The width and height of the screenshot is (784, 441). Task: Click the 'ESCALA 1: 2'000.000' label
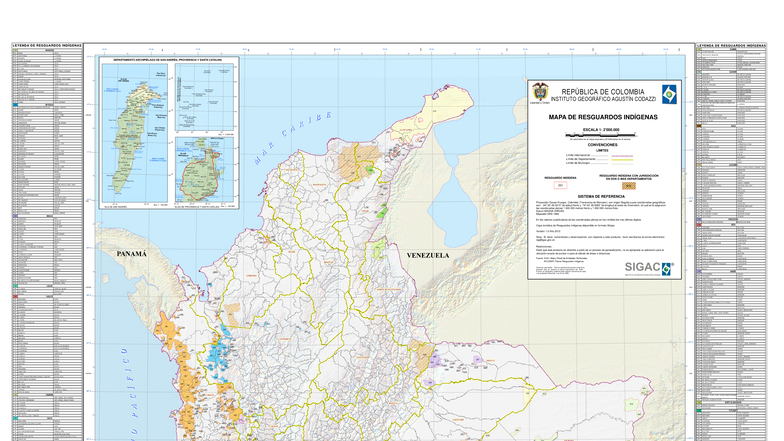click(602, 130)
